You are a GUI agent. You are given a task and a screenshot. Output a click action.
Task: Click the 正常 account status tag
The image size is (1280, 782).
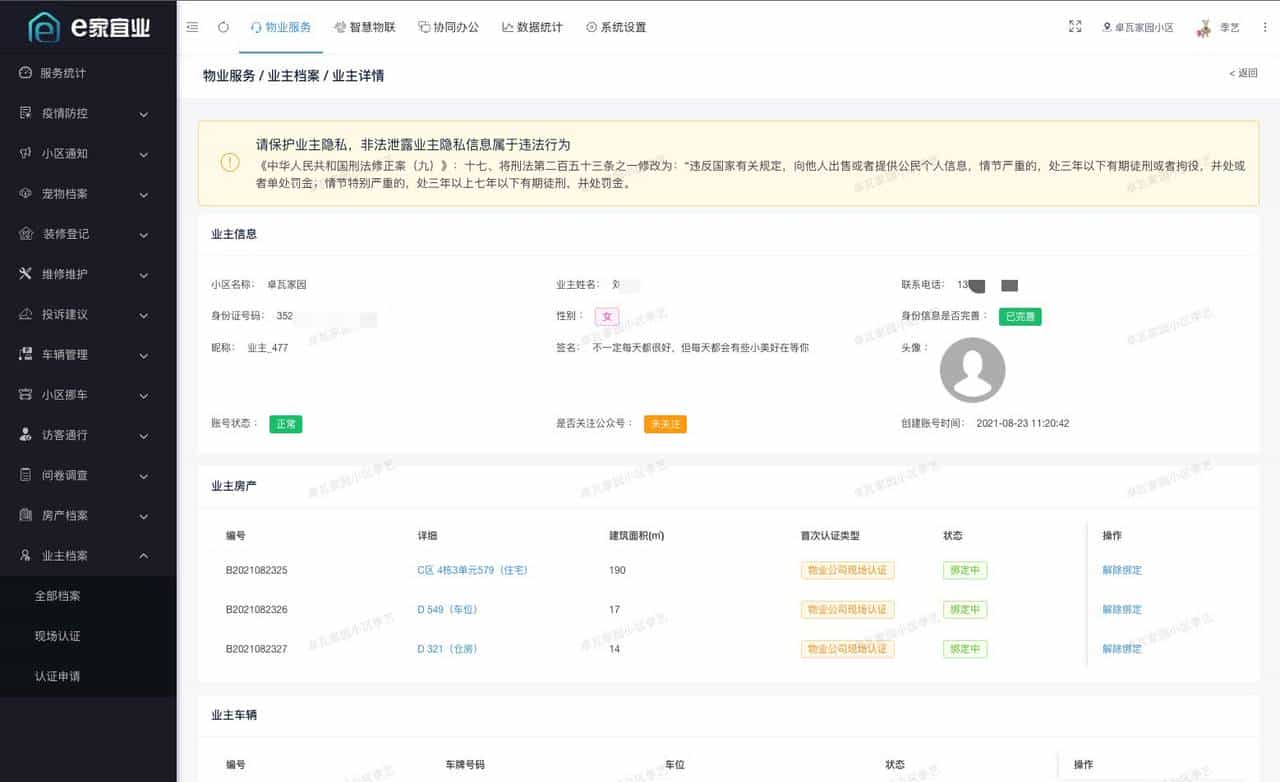click(x=286, y=423)
